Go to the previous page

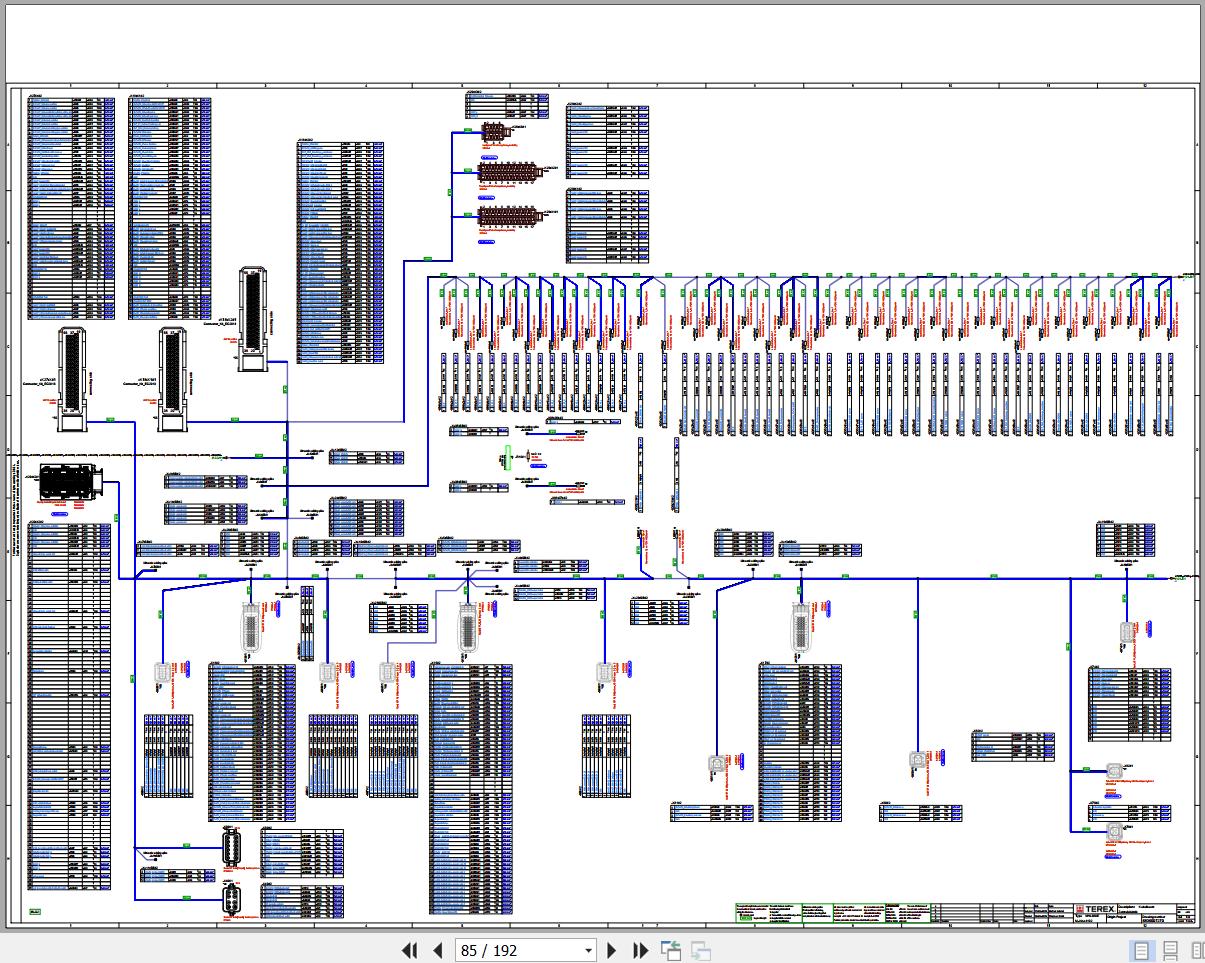click(437, 950)
